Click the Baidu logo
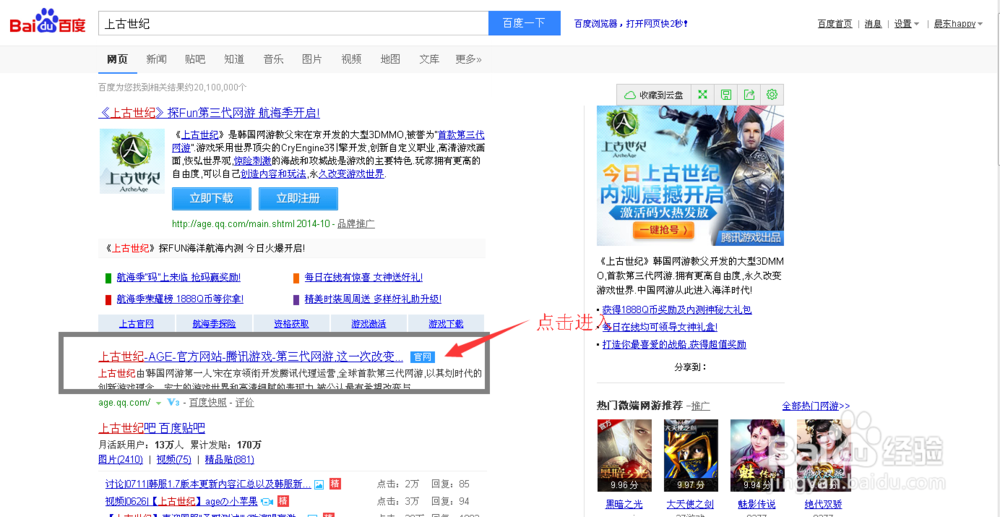The width and height of the screenshot is (1000, 517). point(47,24)
